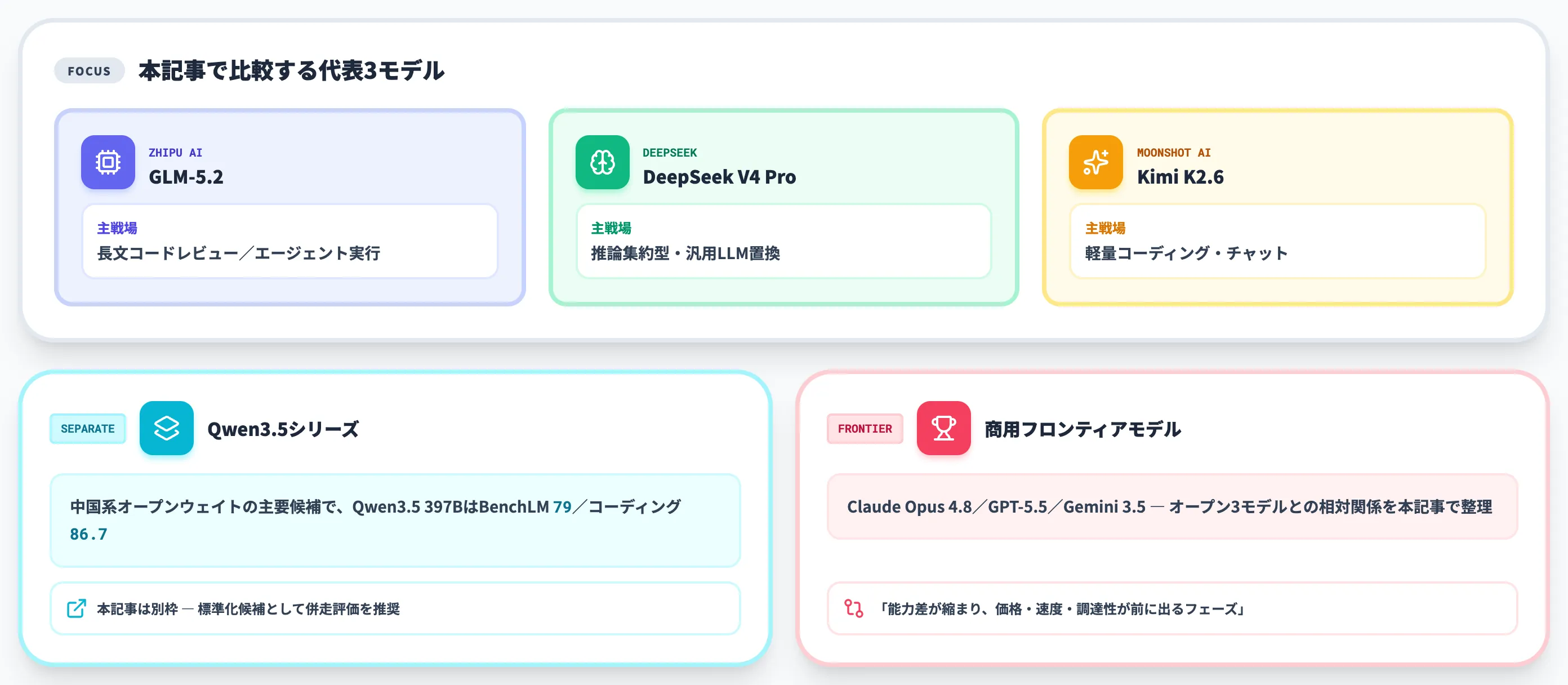Click the cyan layers icon for Qwen3.5
Image resolution: width=1568 pixels, height=685 pixels.
[x=166, y=428]
